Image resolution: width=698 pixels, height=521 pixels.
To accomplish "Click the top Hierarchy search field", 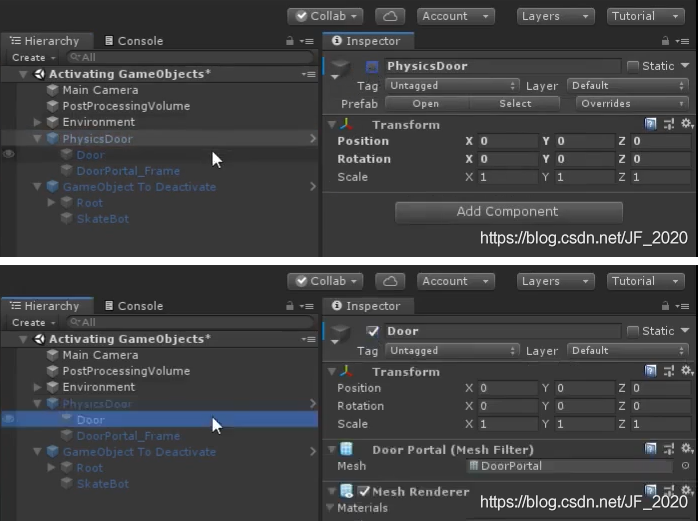I will [190, 57].
